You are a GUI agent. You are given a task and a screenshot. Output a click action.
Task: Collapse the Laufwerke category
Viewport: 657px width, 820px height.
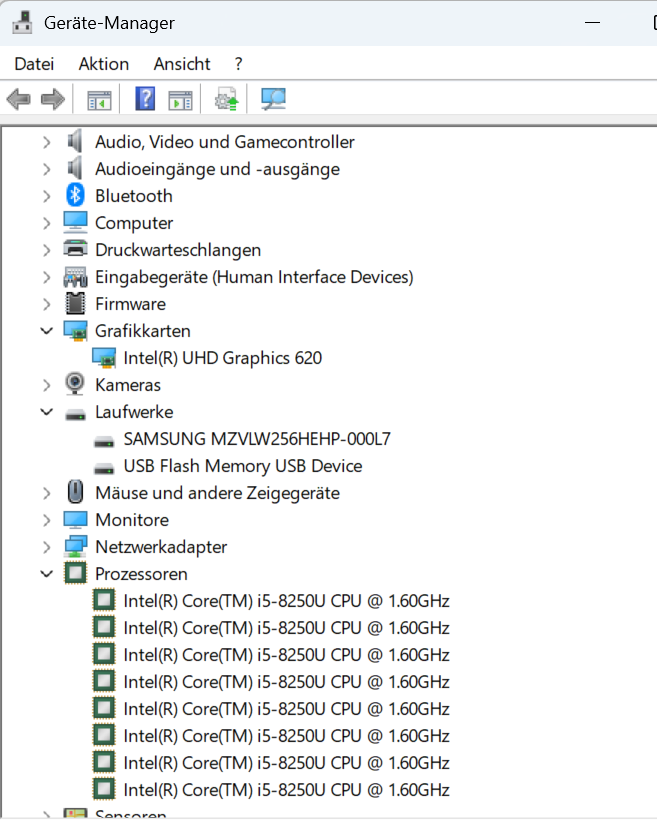tap(47, 412)
